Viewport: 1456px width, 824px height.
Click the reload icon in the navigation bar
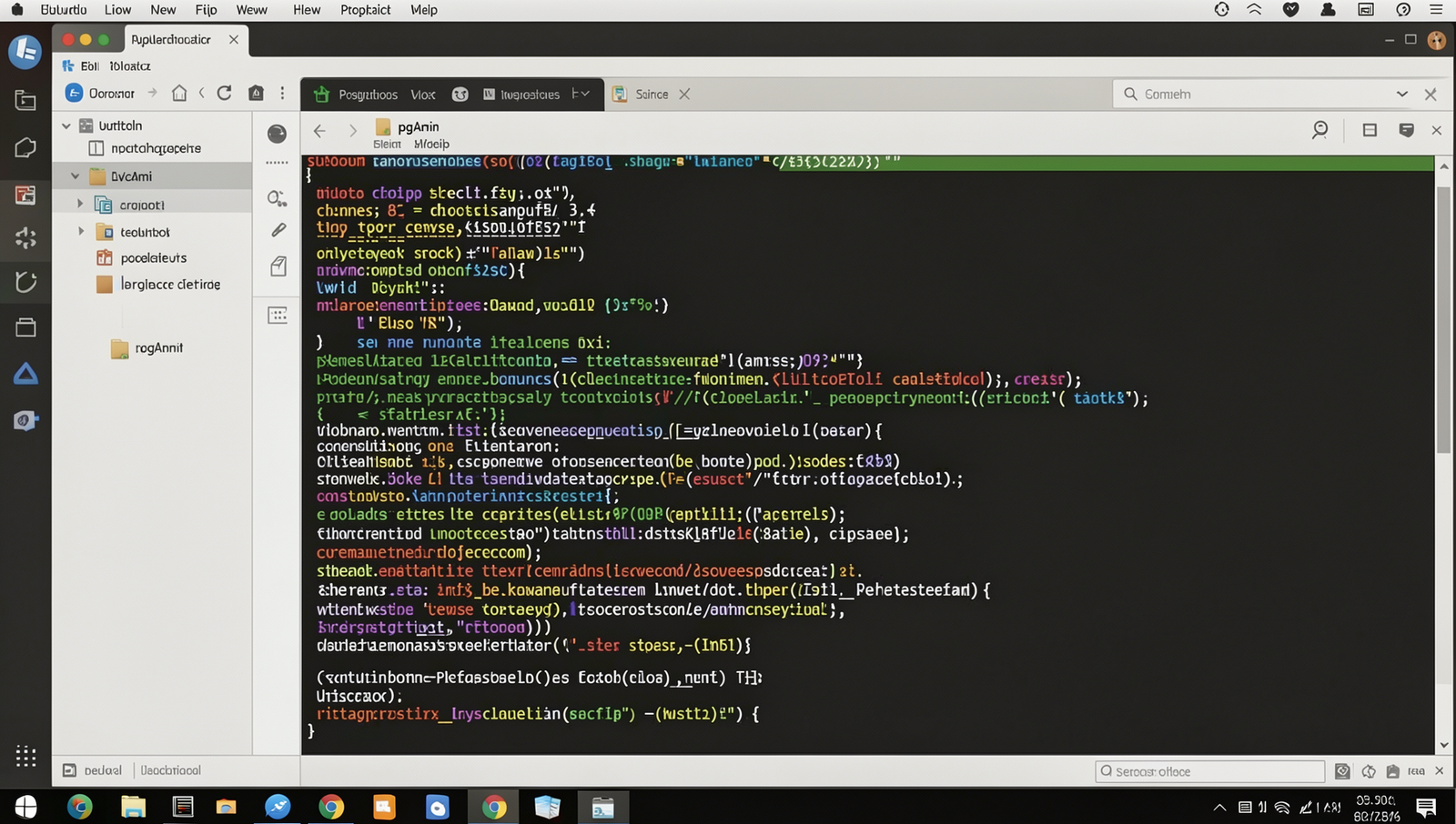pyautogui.click(x=224, y=93)
